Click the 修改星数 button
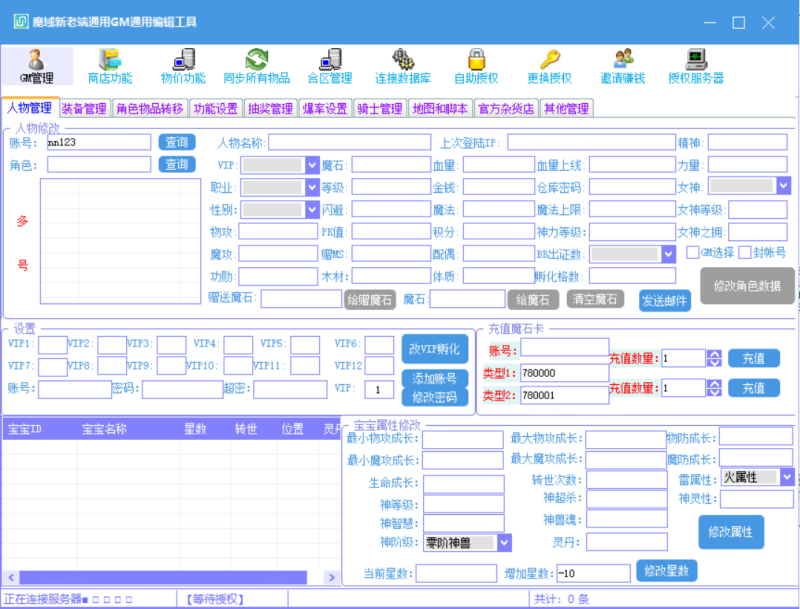This screenshot has width=800, height=609. pos(666,571)
